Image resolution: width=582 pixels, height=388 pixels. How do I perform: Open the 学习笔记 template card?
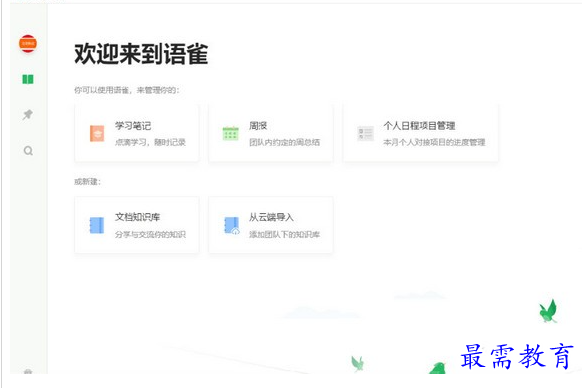pyautogui.click(x=137, y=133)
